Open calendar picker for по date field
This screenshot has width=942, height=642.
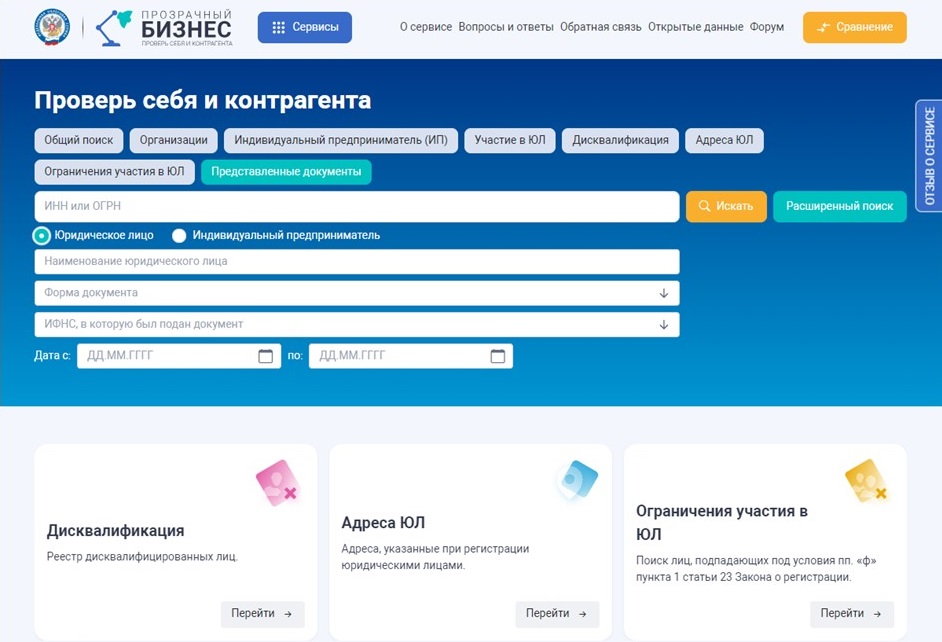497,356
